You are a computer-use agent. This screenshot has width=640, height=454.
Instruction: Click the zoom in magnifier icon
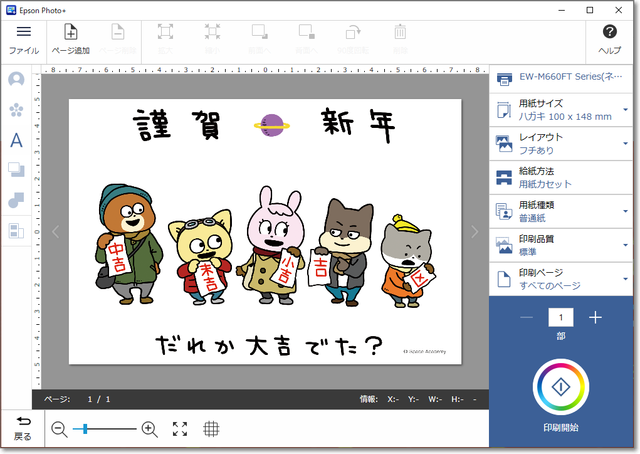pos(150,429)
